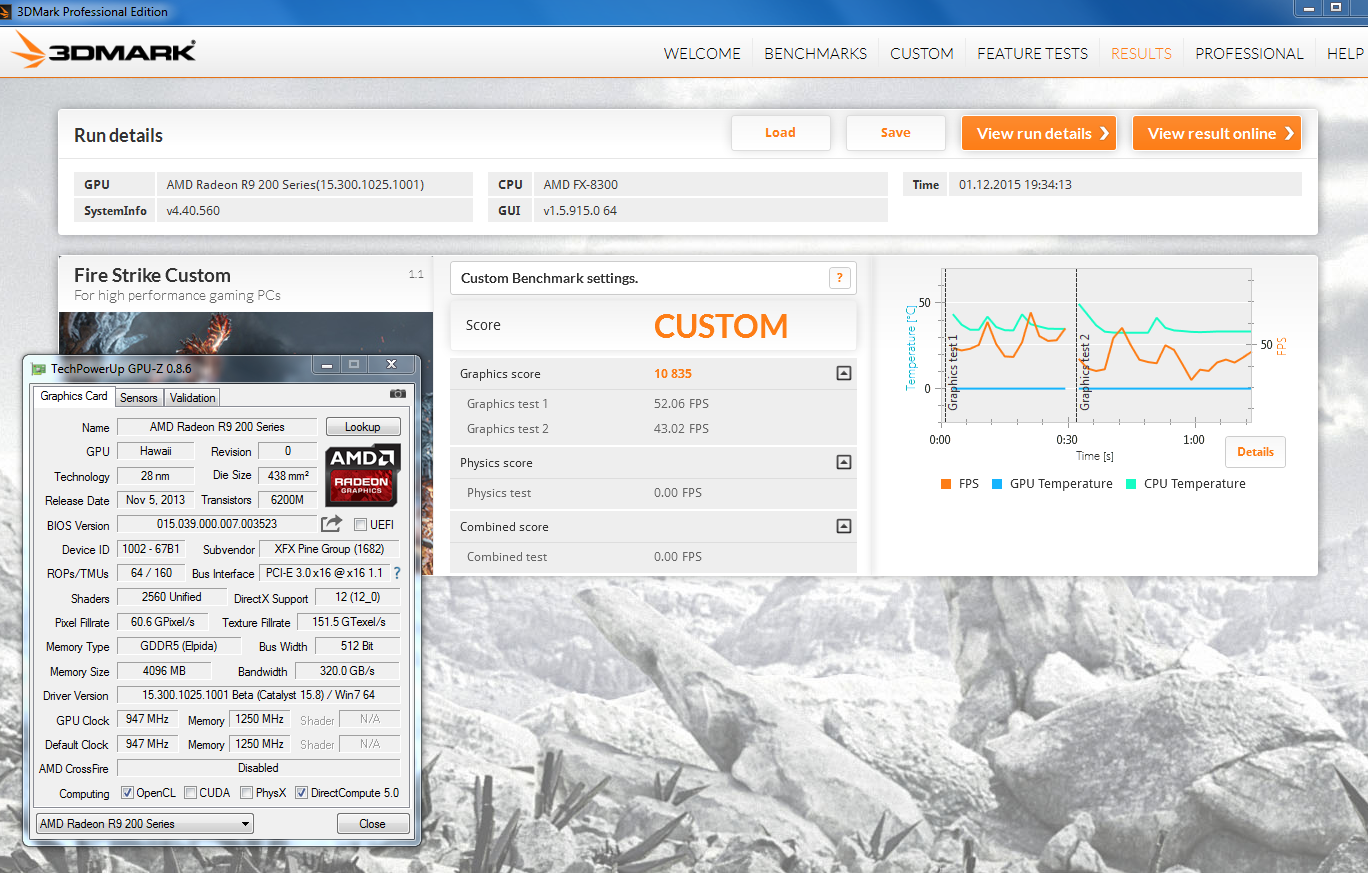
Task: Click the Save button in Run details
Action: click(895, 133)
